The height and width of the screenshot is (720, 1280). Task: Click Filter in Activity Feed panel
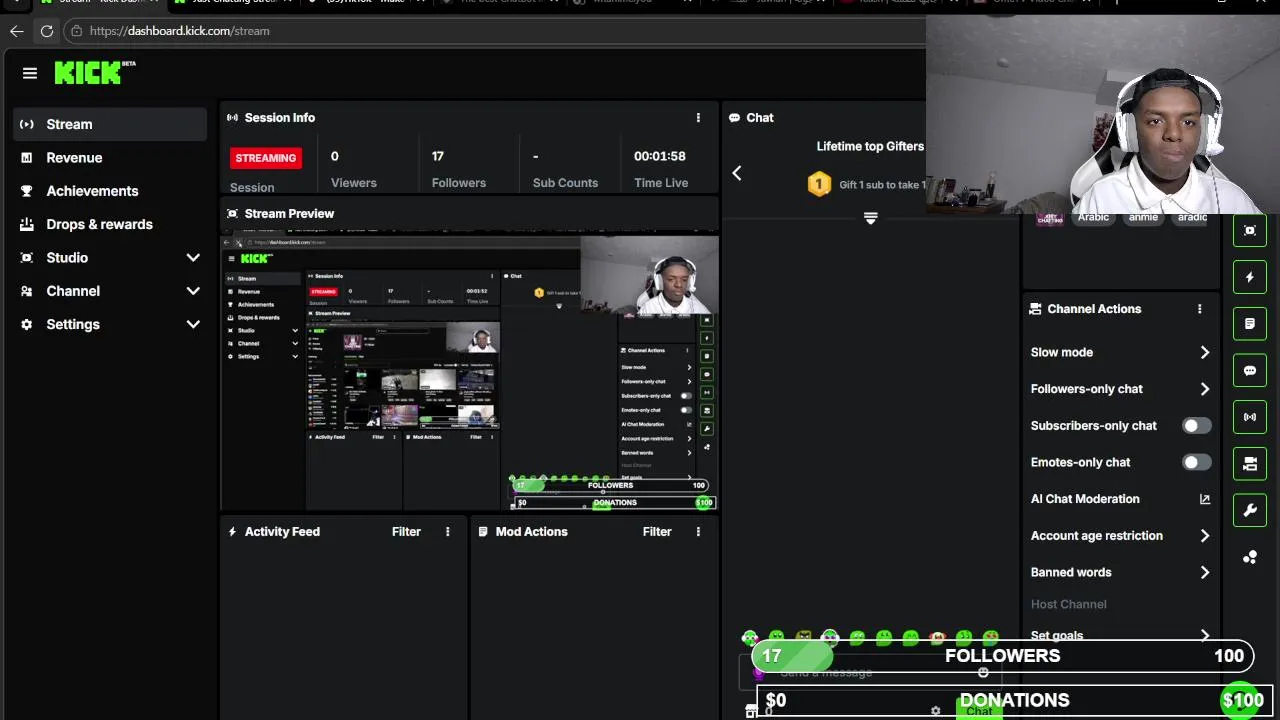point(406,532)
